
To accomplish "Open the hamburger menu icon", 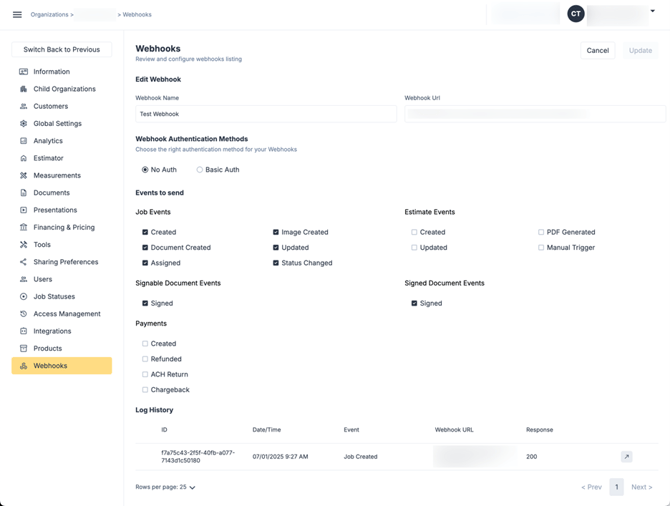I will coord(17,15).
